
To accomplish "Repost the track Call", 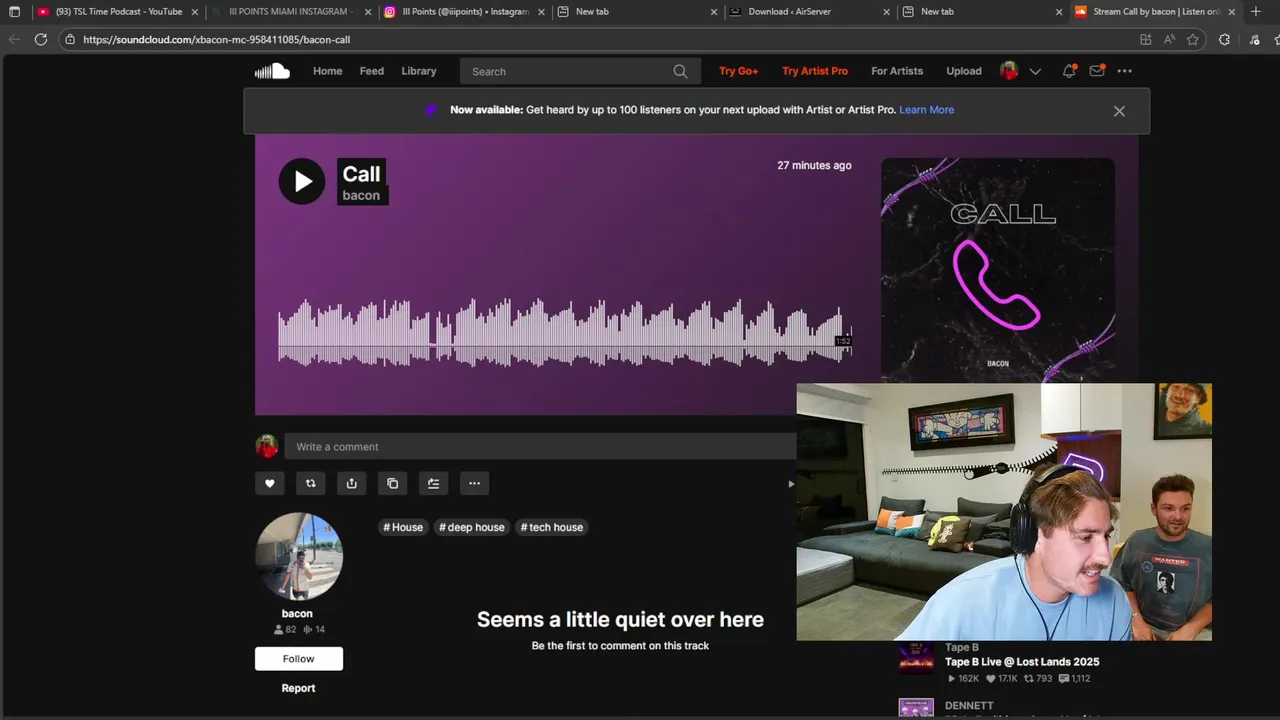I will point(310,483).
